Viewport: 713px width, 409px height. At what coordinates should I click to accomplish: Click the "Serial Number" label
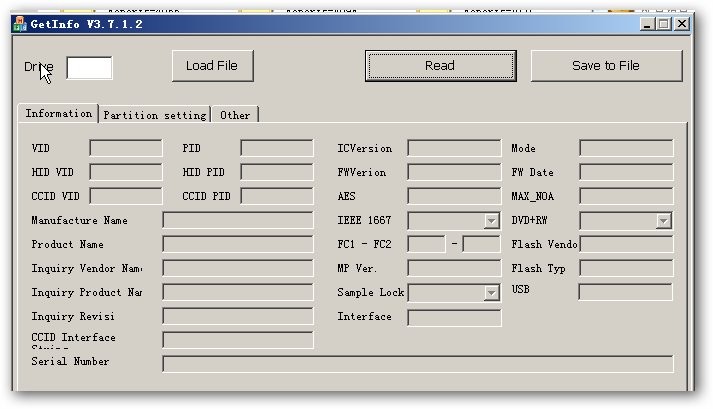pyautogui.click(x=70, y=361)
